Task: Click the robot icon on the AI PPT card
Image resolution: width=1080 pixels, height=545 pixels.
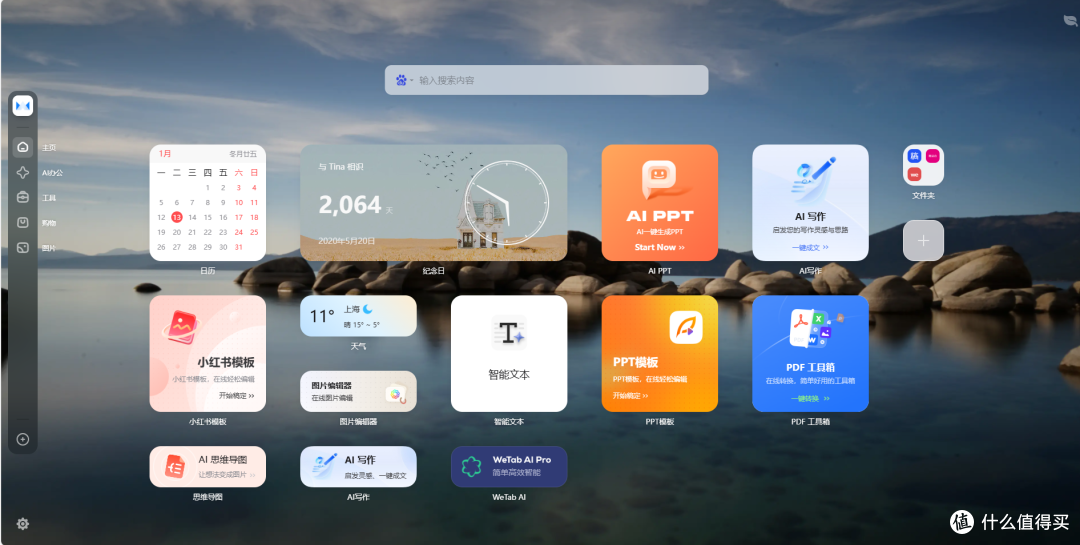Action: [659, 179]
